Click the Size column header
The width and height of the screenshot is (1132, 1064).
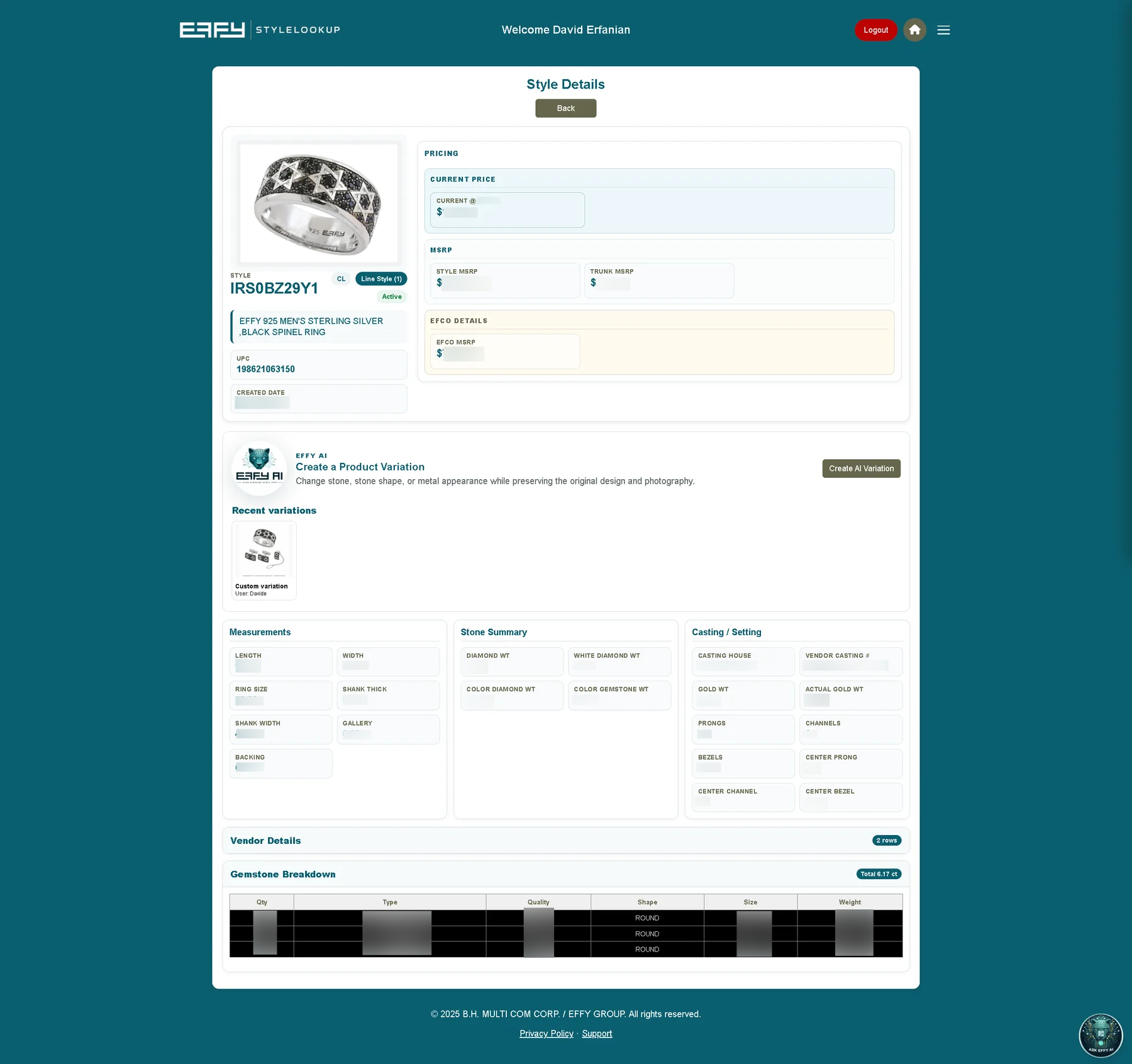pyautogui.click(x=750, y=902)
